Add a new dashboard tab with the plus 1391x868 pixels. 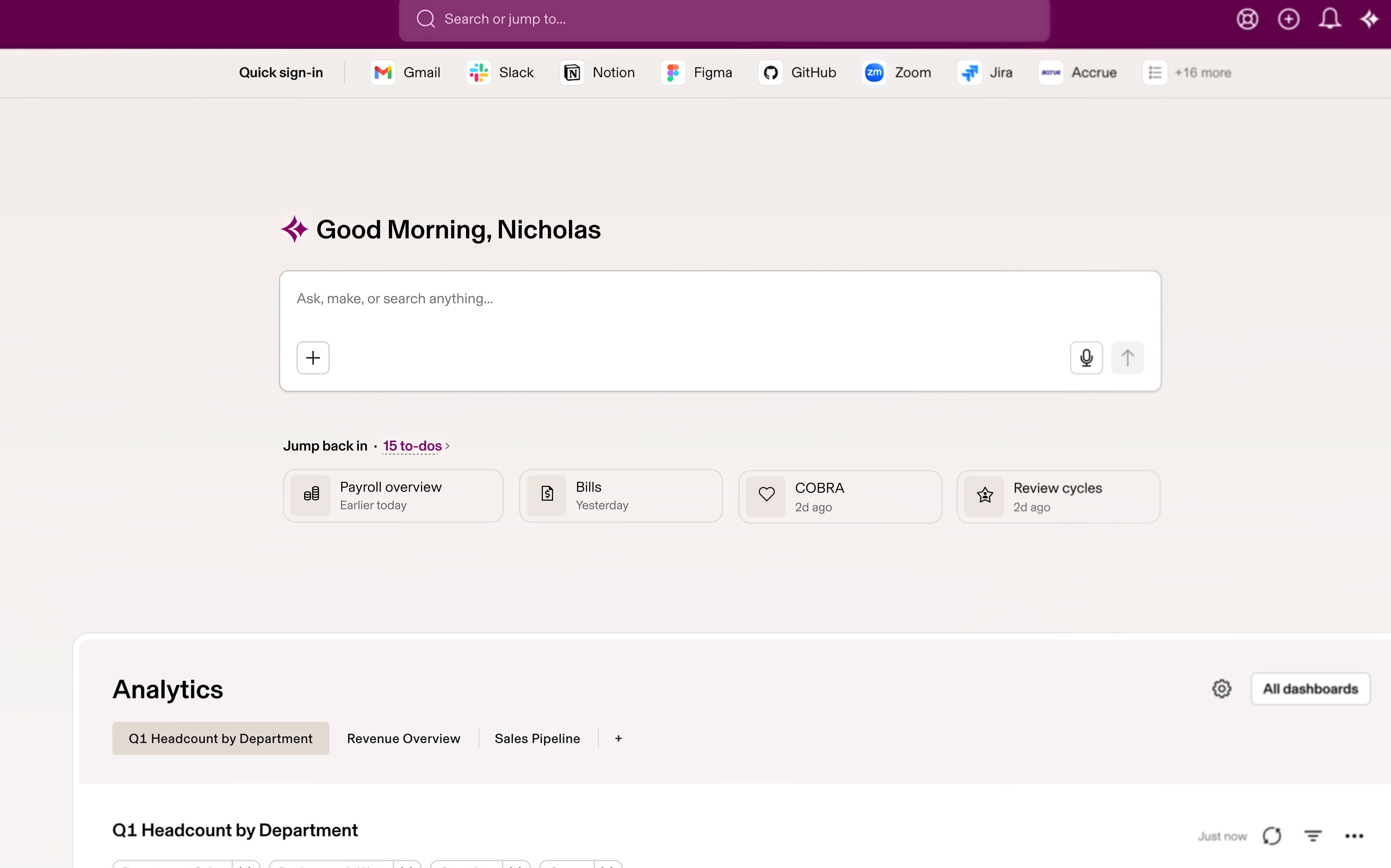pyautogui.click(x=618, y=739)
